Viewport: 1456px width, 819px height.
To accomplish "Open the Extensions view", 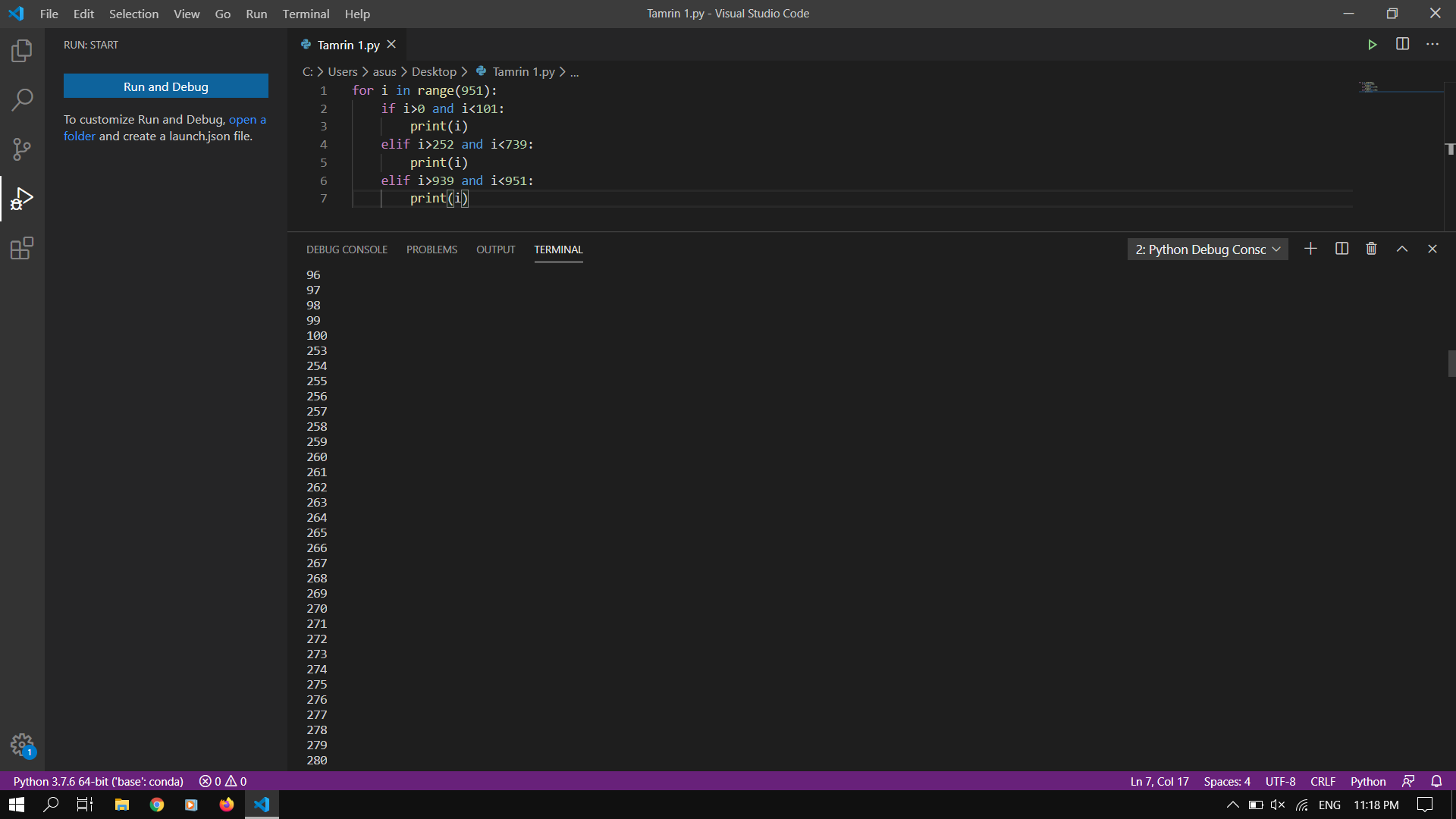I will 22,248.
